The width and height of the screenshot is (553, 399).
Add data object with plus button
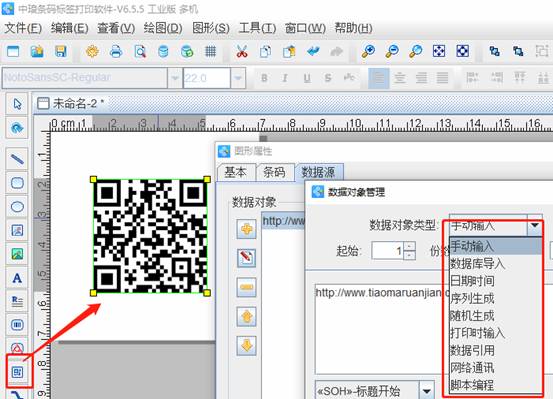(x=246, y=229)
